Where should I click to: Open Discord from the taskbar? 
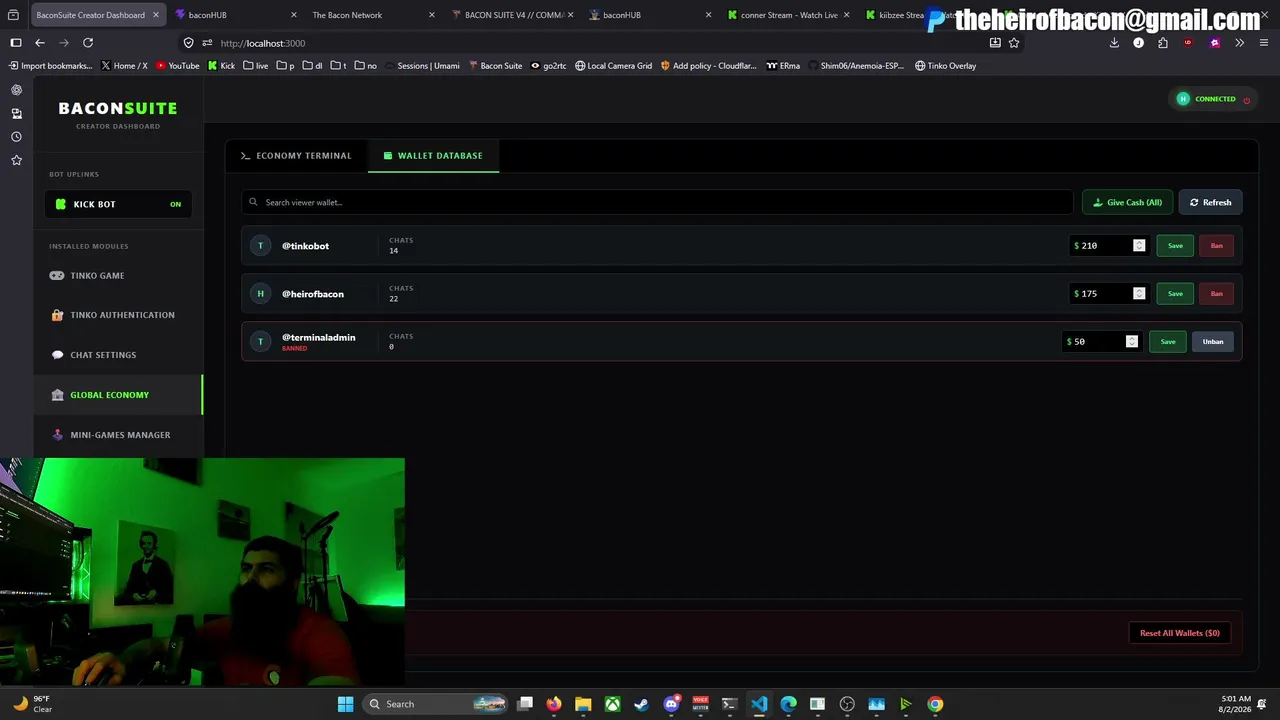(x=671, y=704)
